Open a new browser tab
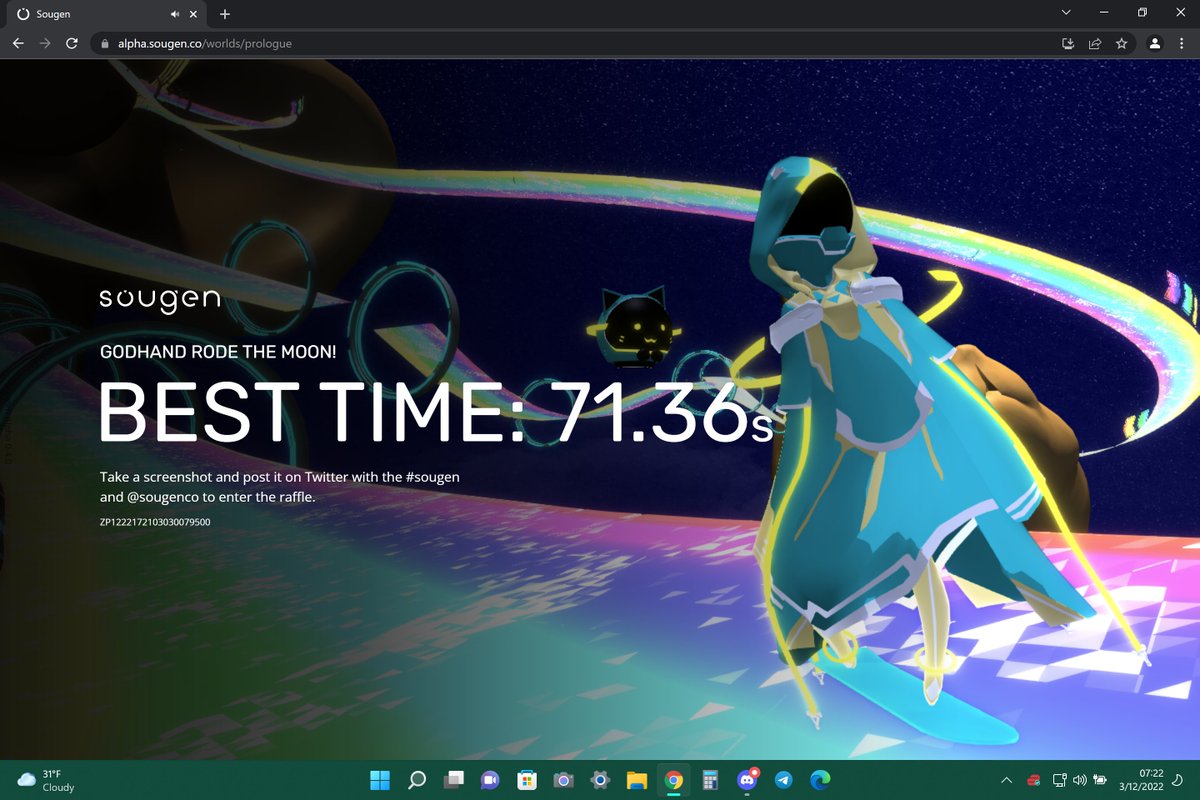The height and width of the screenshot is (800, 1200). [225, 14]
